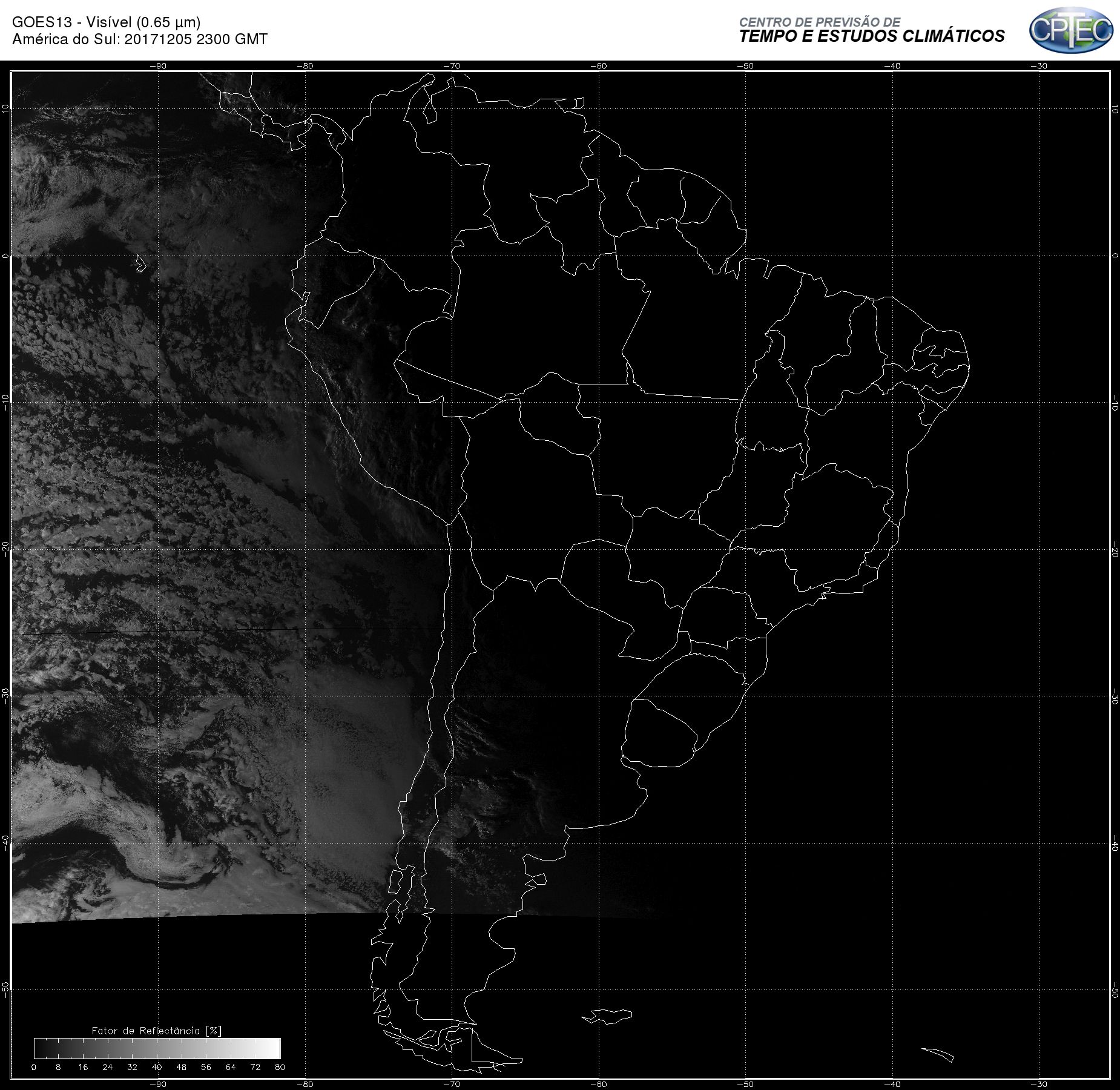Click the top '-30' longitude label

(x=1039, y=66)
